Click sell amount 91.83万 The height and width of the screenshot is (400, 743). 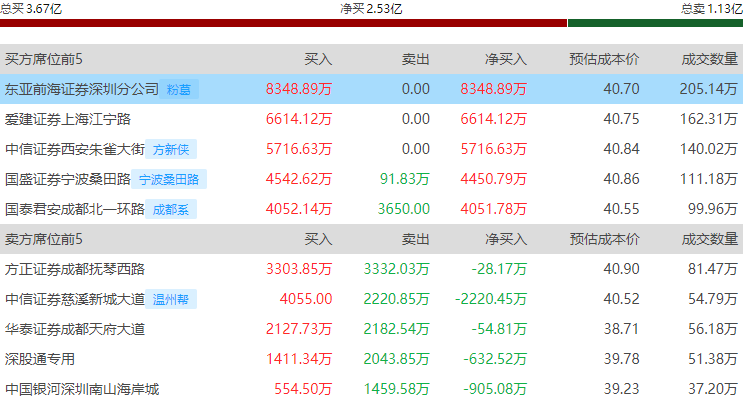405,179
